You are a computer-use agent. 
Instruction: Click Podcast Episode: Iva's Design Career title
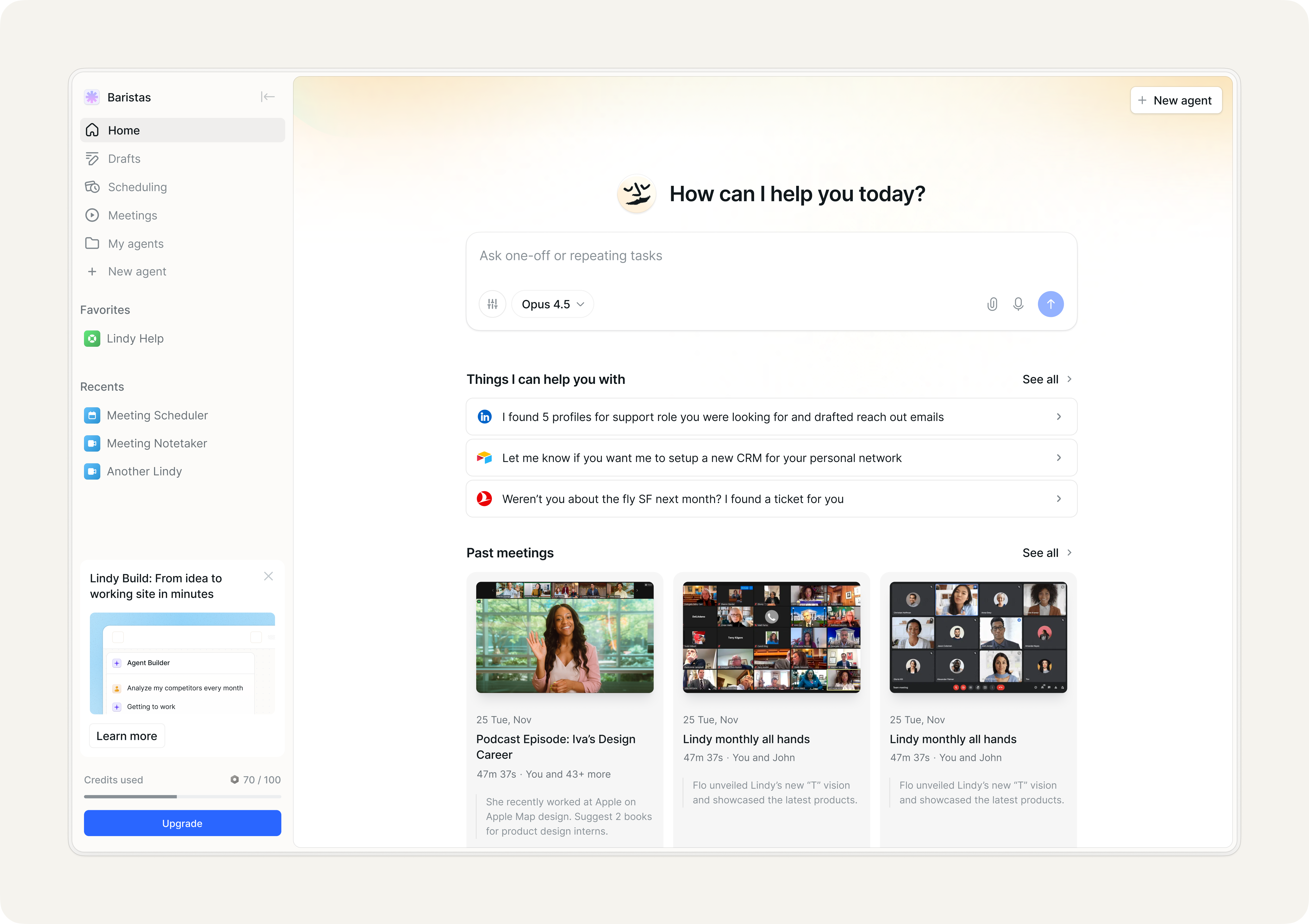point(556,747)
